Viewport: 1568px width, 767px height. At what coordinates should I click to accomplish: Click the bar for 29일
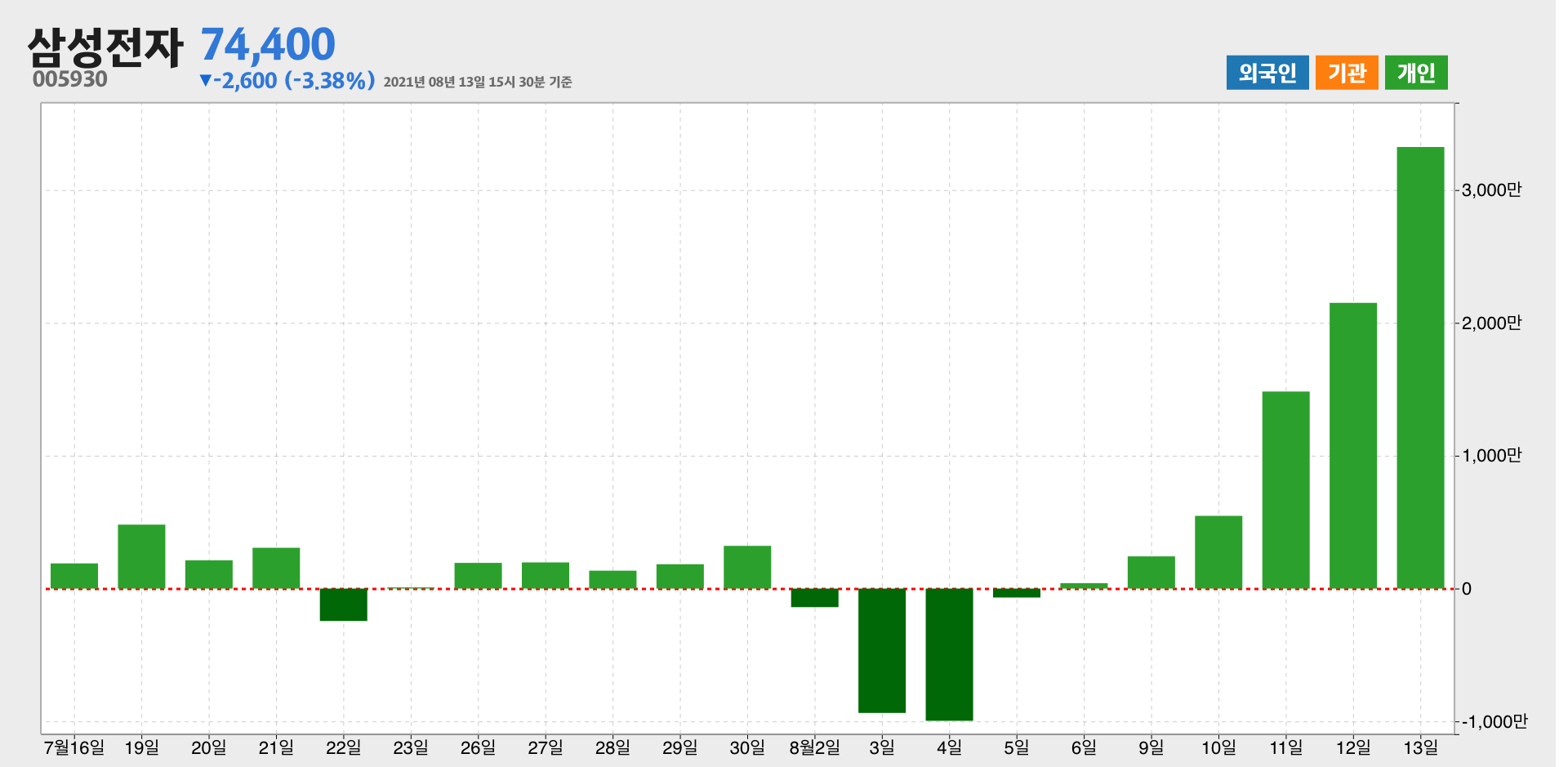(x=680, y=577)
